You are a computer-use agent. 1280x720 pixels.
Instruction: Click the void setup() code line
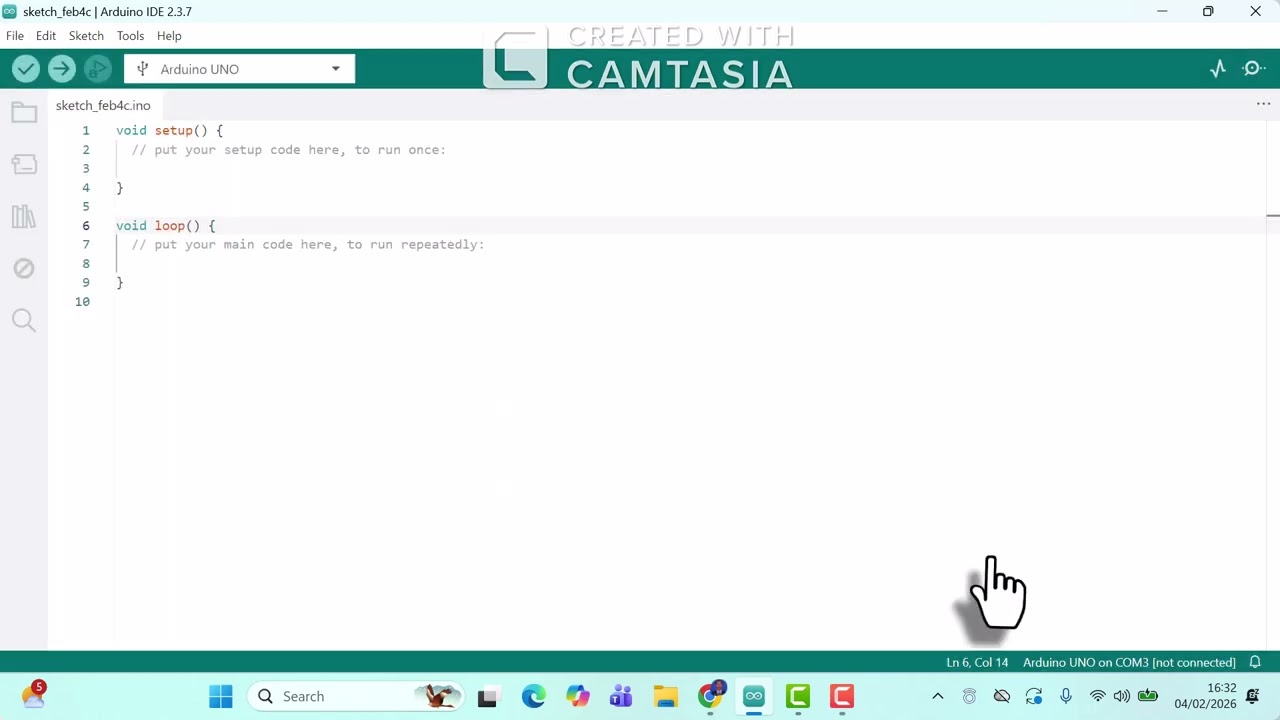[169, 131]
